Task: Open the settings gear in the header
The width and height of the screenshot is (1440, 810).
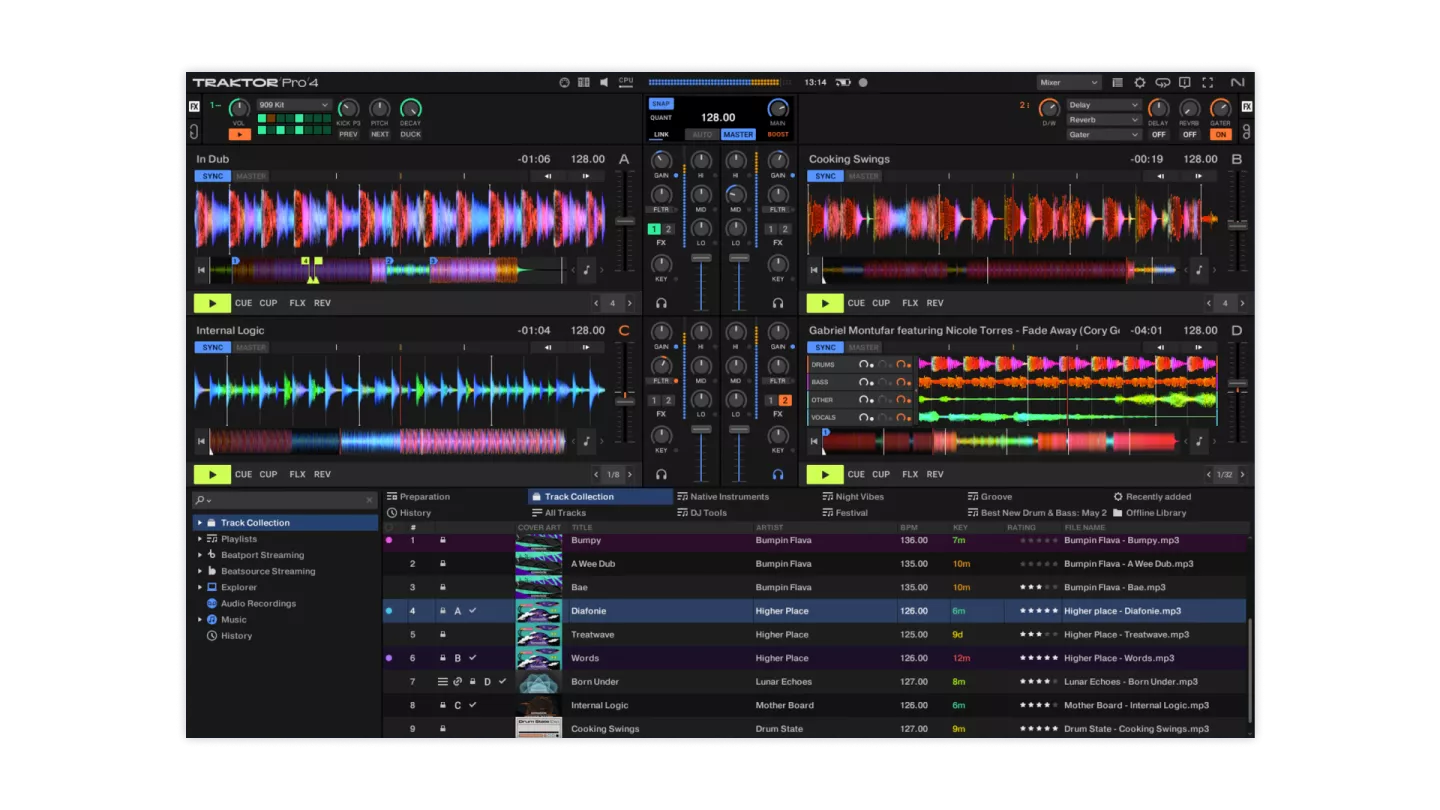Action: point(1139,83)
